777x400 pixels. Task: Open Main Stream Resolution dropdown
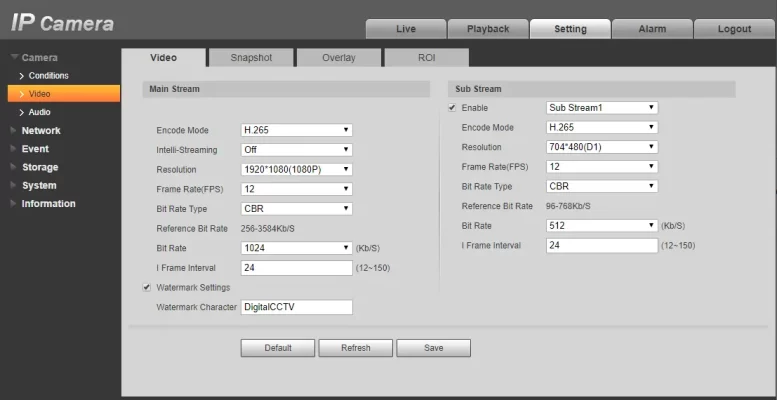pyautogui.click(x=296, y=170)
